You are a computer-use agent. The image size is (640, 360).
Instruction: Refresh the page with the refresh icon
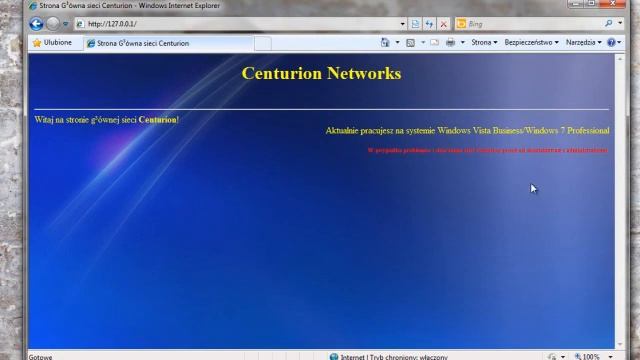429,24
